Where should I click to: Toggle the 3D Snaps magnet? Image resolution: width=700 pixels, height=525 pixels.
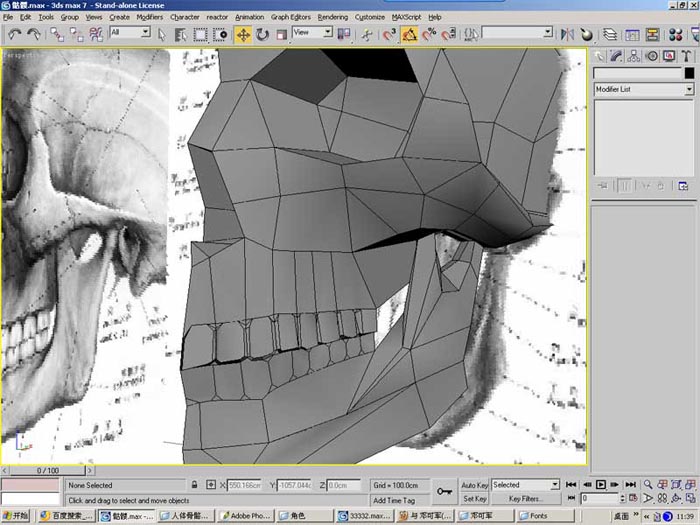point(389,34)
